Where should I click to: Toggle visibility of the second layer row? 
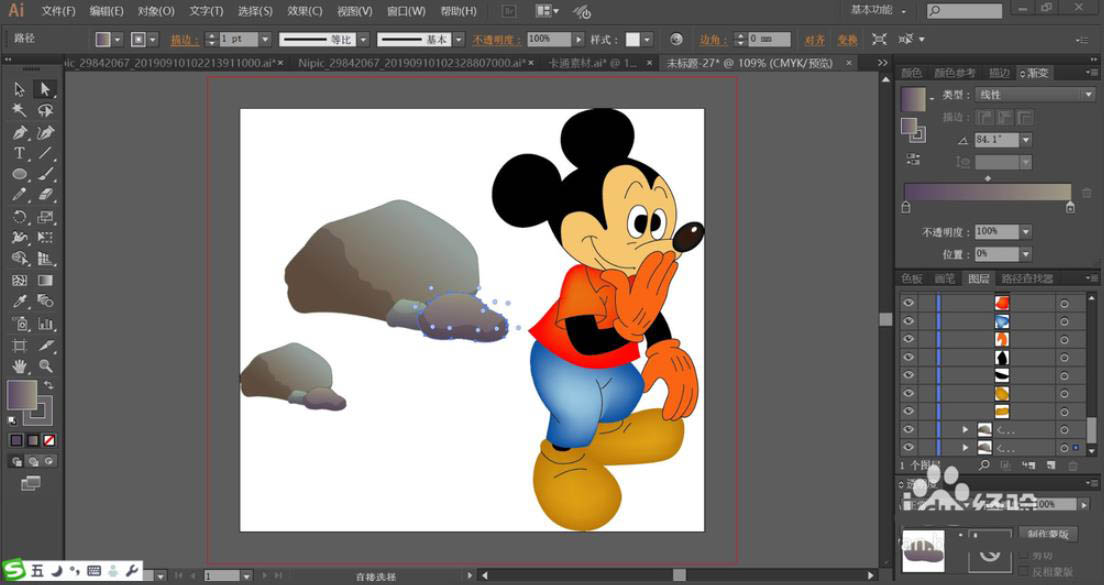[x=908, y=321]
